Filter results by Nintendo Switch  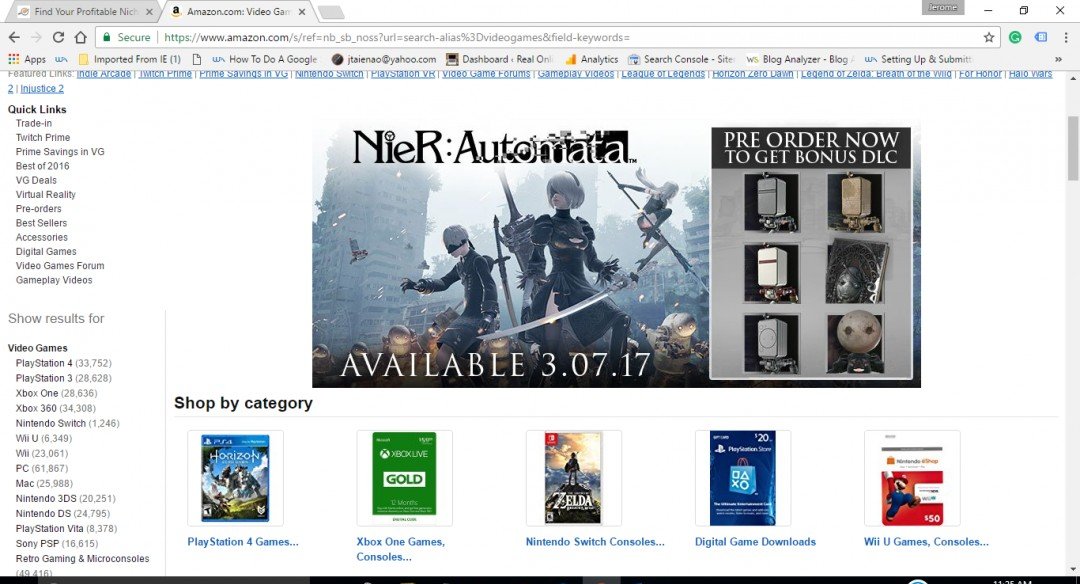(51, 424)
